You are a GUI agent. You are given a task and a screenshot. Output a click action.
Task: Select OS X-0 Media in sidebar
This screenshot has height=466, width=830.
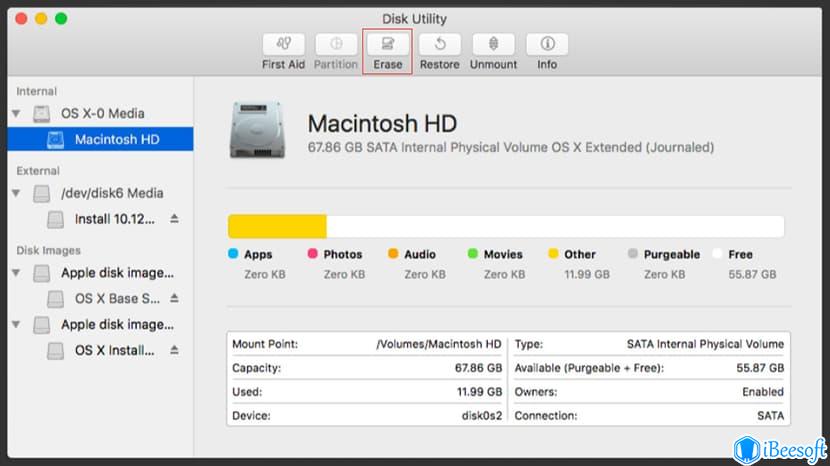click(101, 113)
